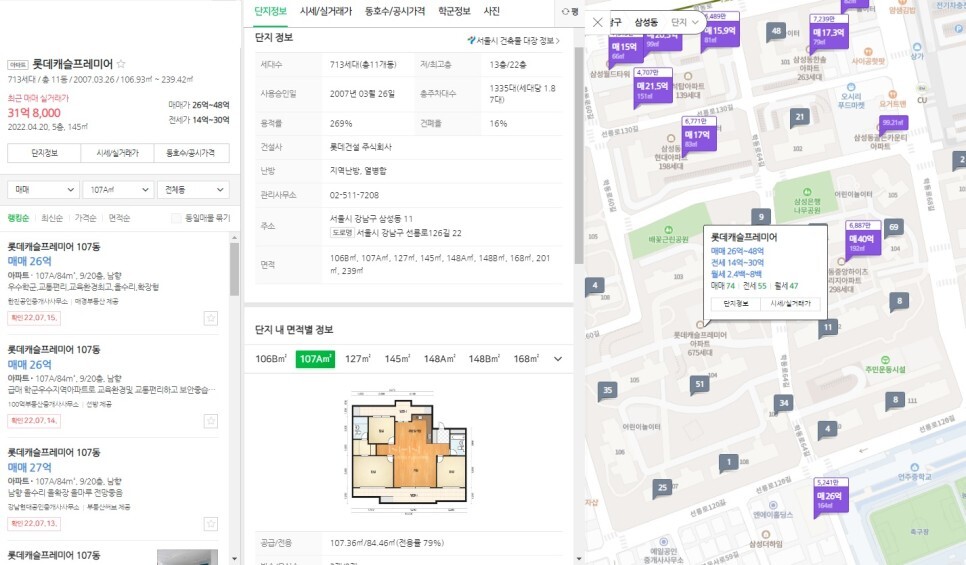
Task: Select map cluster marker 21
Action: pyautogui.click(x=800, y=116)
